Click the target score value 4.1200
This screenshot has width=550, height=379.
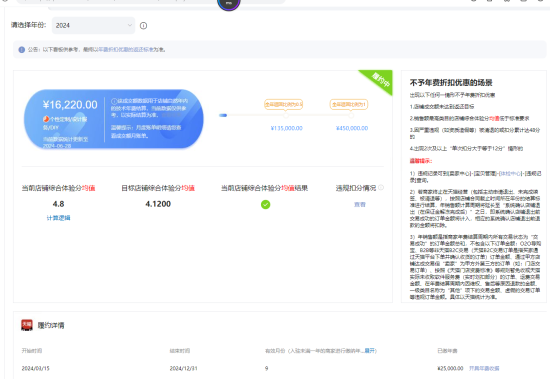pos(158,204)
